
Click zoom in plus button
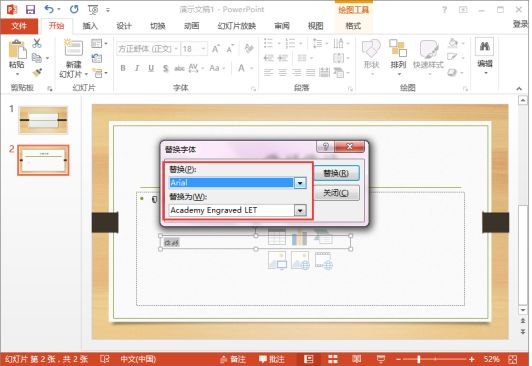tap(472, 359)
